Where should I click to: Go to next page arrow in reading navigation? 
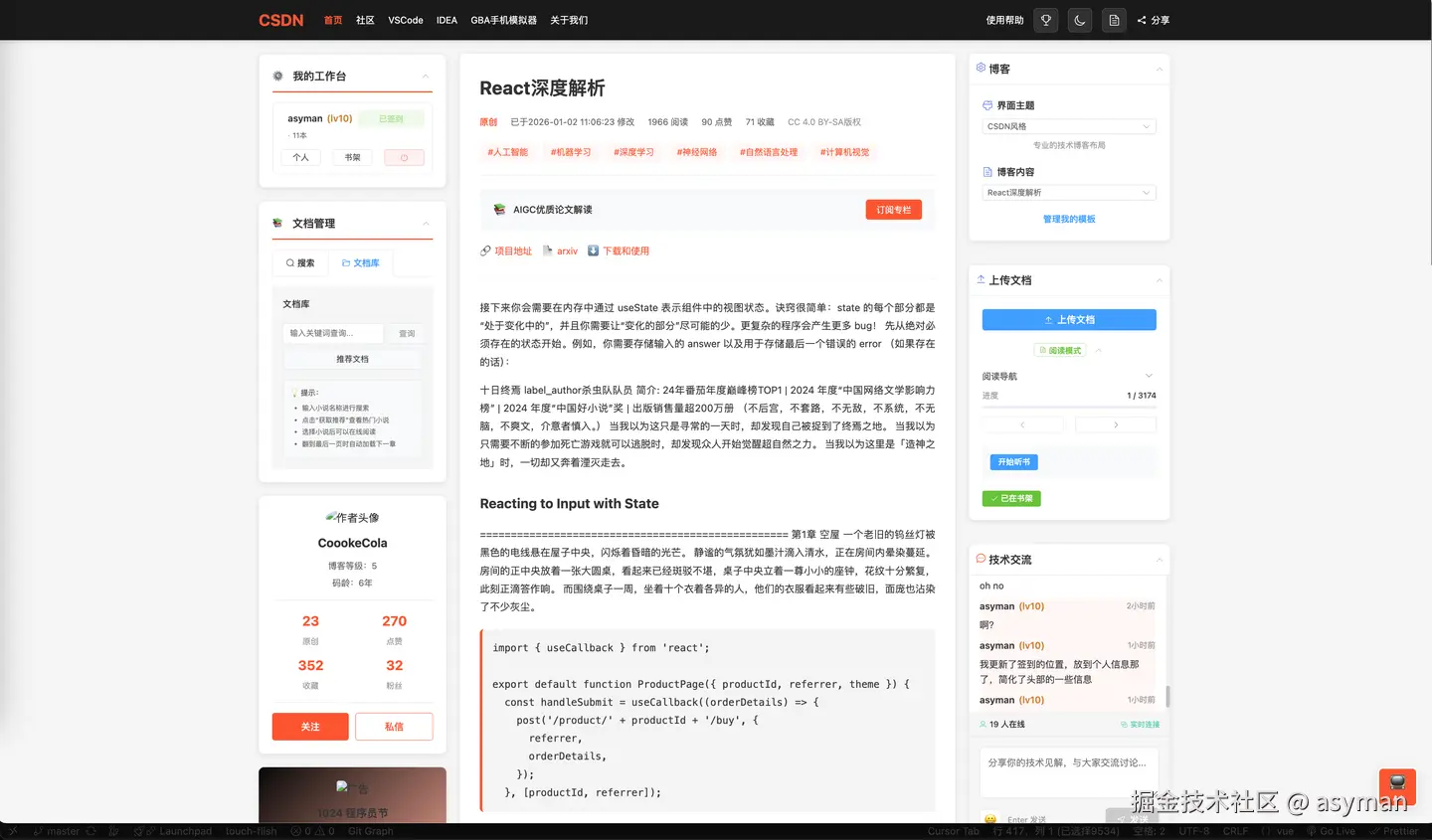coord(1116,424)
